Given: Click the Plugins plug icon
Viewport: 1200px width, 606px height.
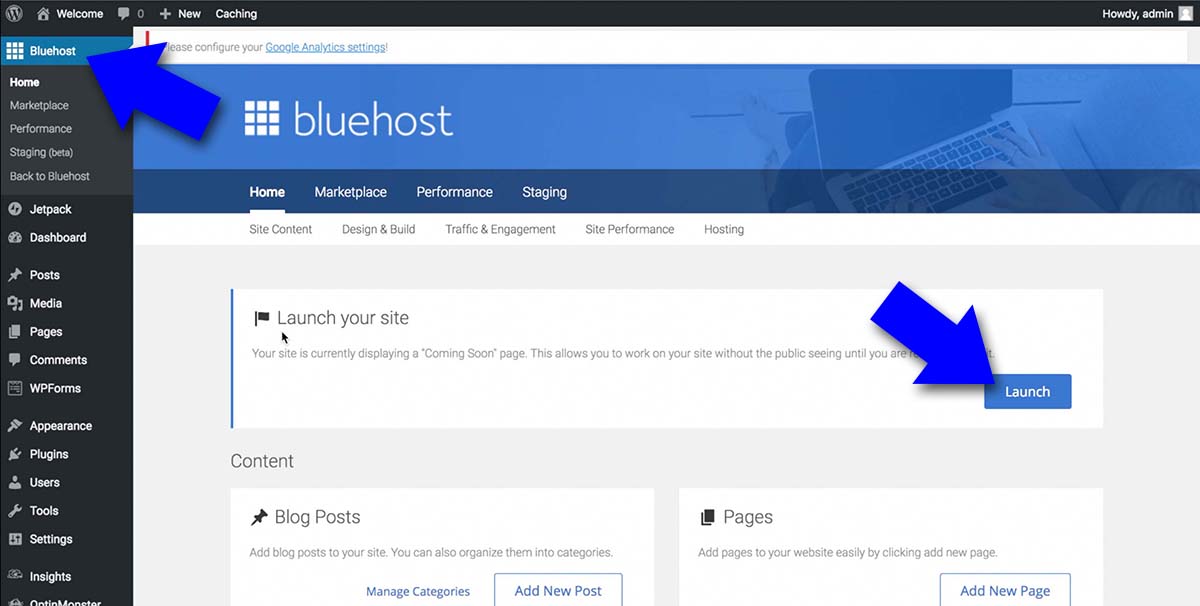Looking at the screenshot, I should [15, 454].
